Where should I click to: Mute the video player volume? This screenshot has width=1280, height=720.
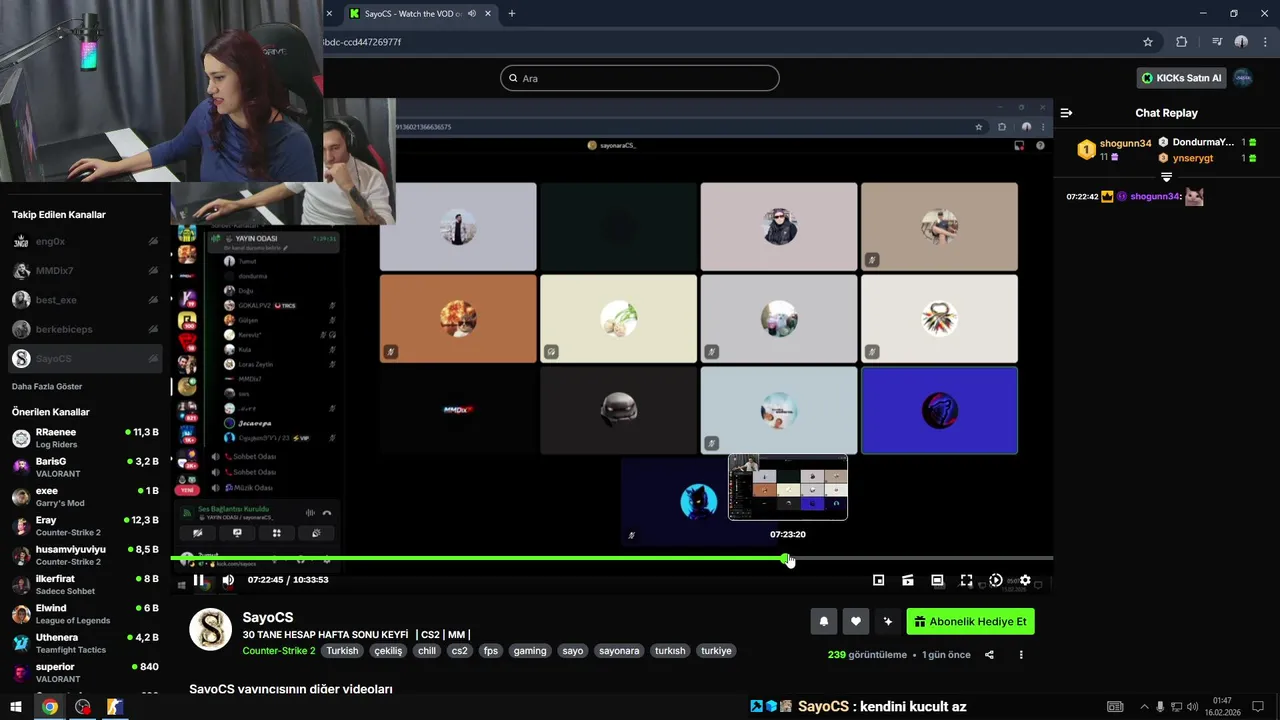click(x=228, y=580)
